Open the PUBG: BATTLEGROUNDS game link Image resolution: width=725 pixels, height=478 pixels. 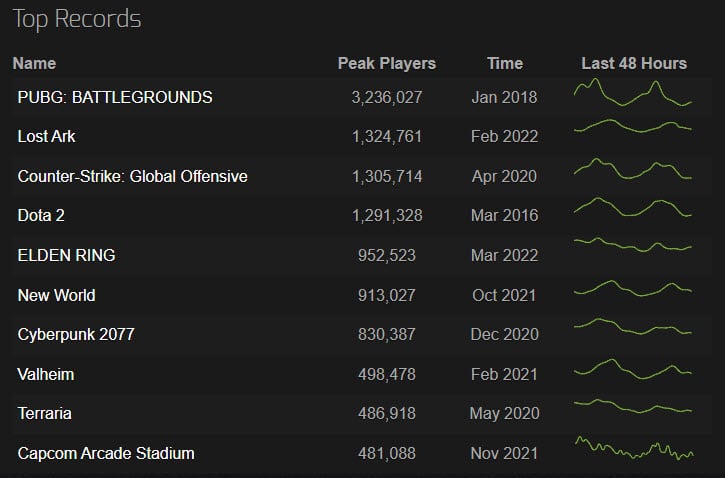(x=115, y=97)
